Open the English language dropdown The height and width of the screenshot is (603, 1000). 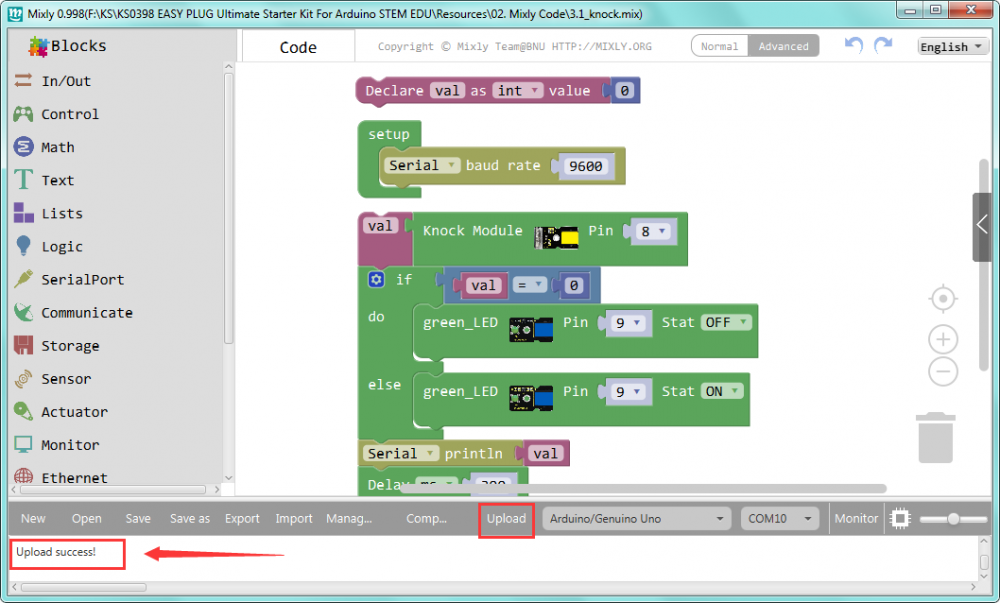pos(953,47)
